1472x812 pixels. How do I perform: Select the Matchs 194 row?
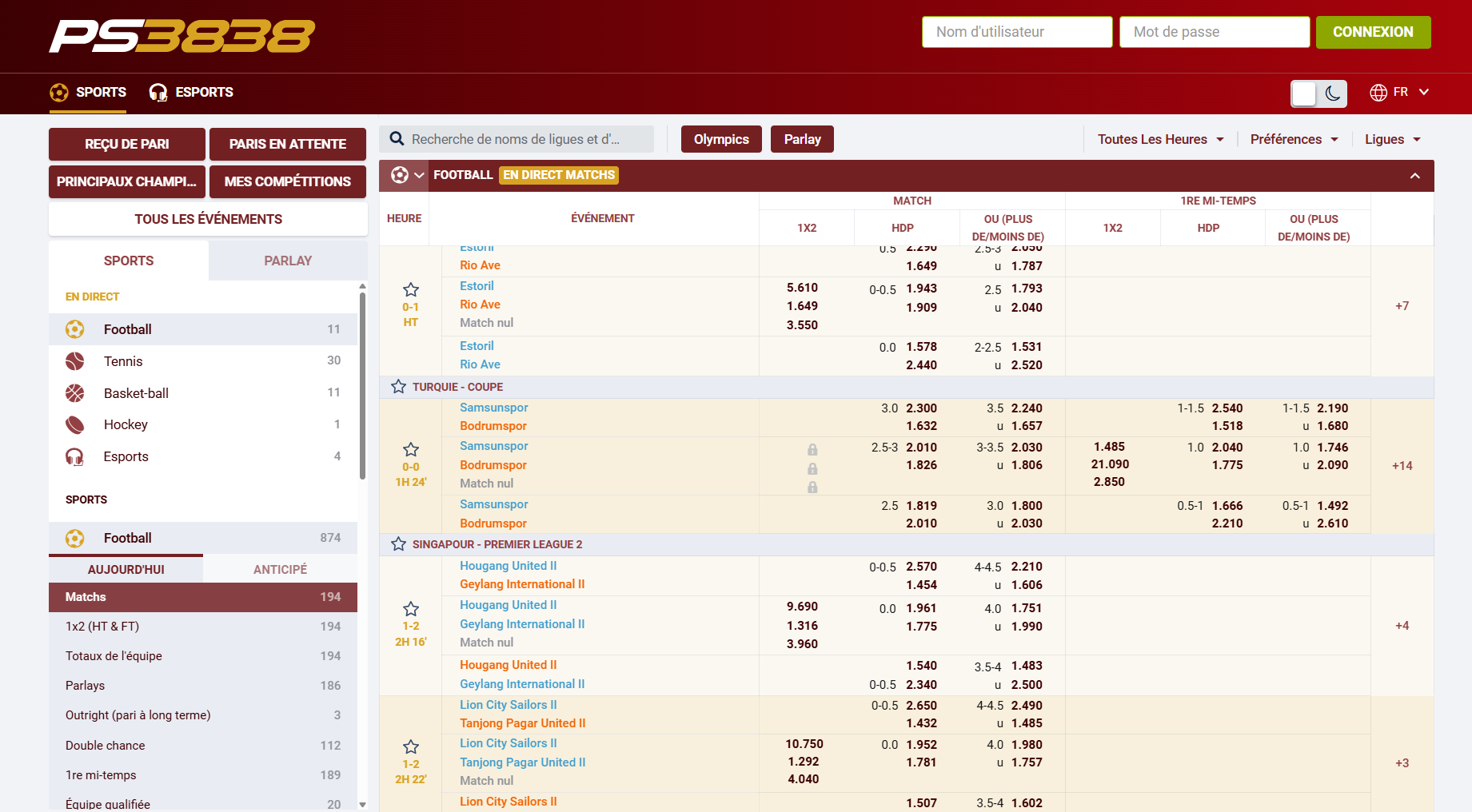pyautogui.click(x=203, y=597)
